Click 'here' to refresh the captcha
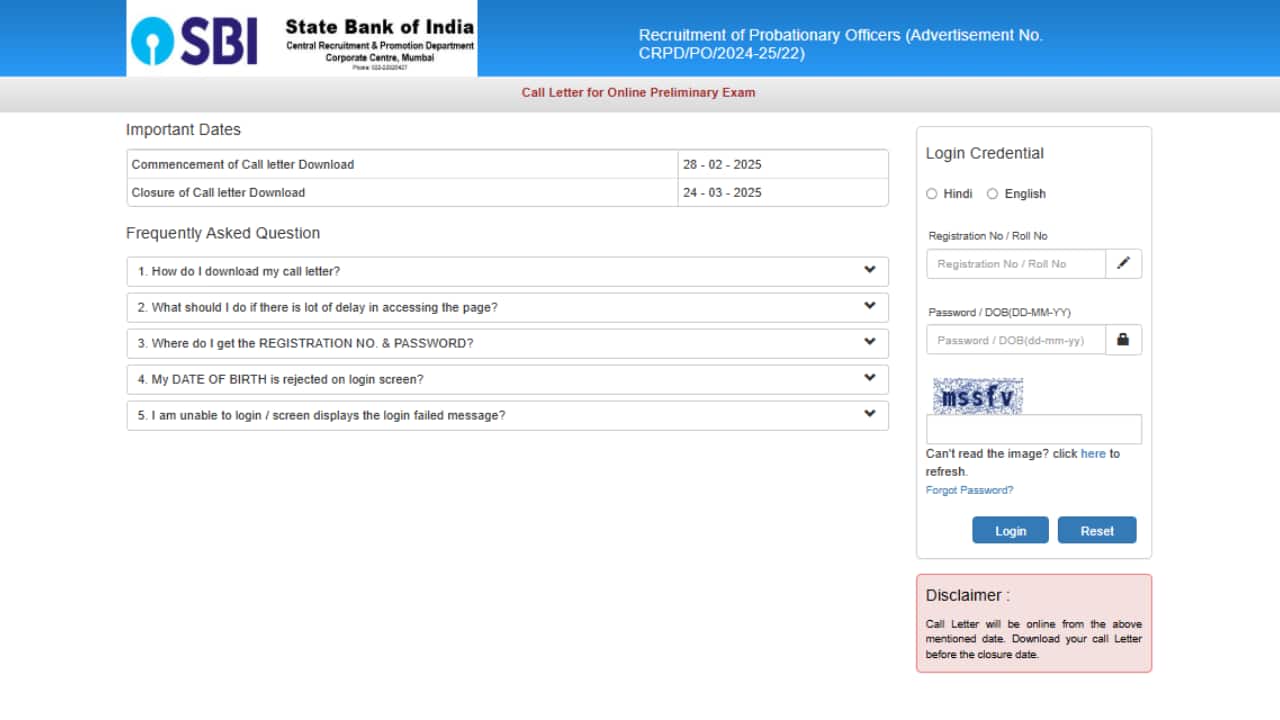Image resolution: width=1280 pixels, height=720 pixels. pyautogui.click(x=1093, y=453)
